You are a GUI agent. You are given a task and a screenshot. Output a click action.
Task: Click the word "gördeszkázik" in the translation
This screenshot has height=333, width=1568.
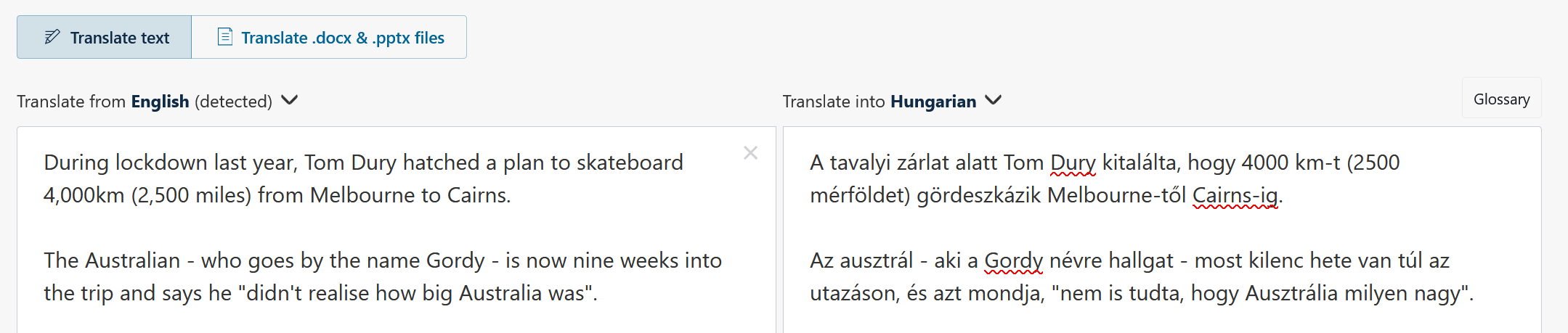(979, 195)
